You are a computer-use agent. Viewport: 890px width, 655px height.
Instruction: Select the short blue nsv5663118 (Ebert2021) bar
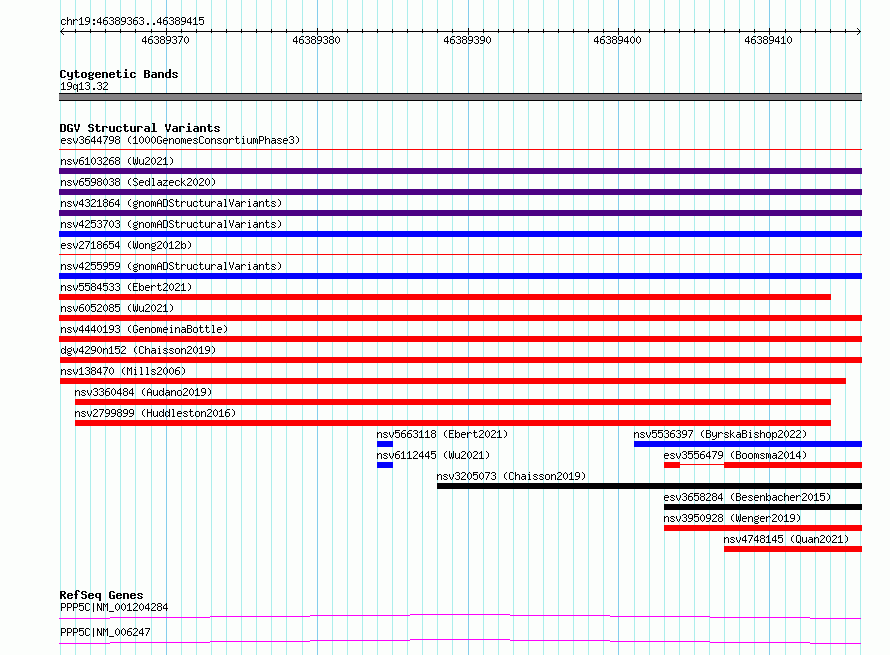385,444
